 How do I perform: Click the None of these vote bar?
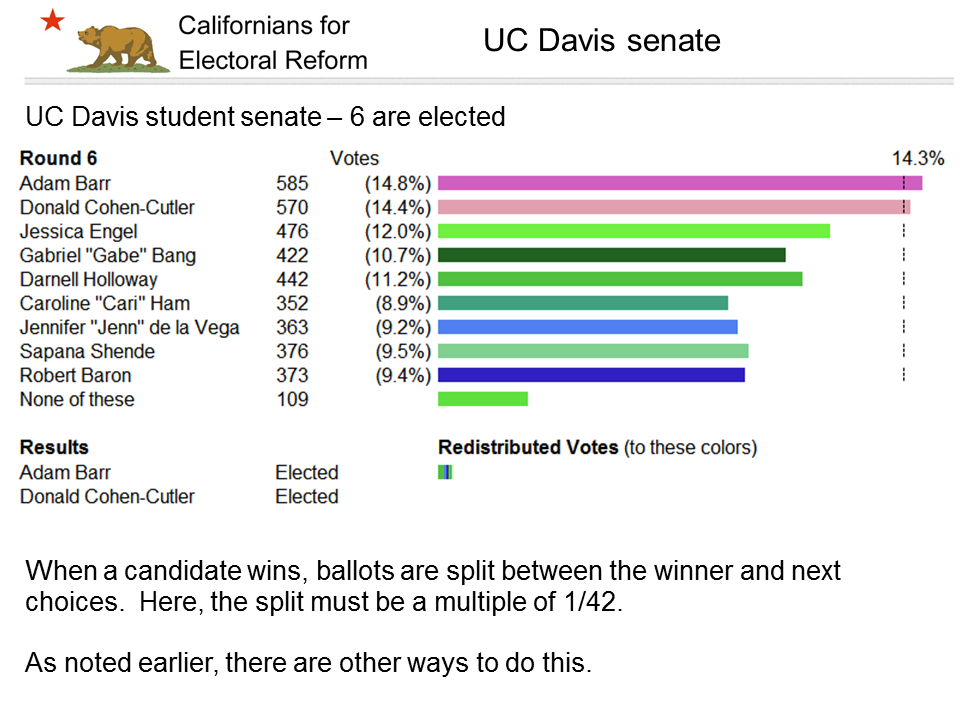point(482,399)
